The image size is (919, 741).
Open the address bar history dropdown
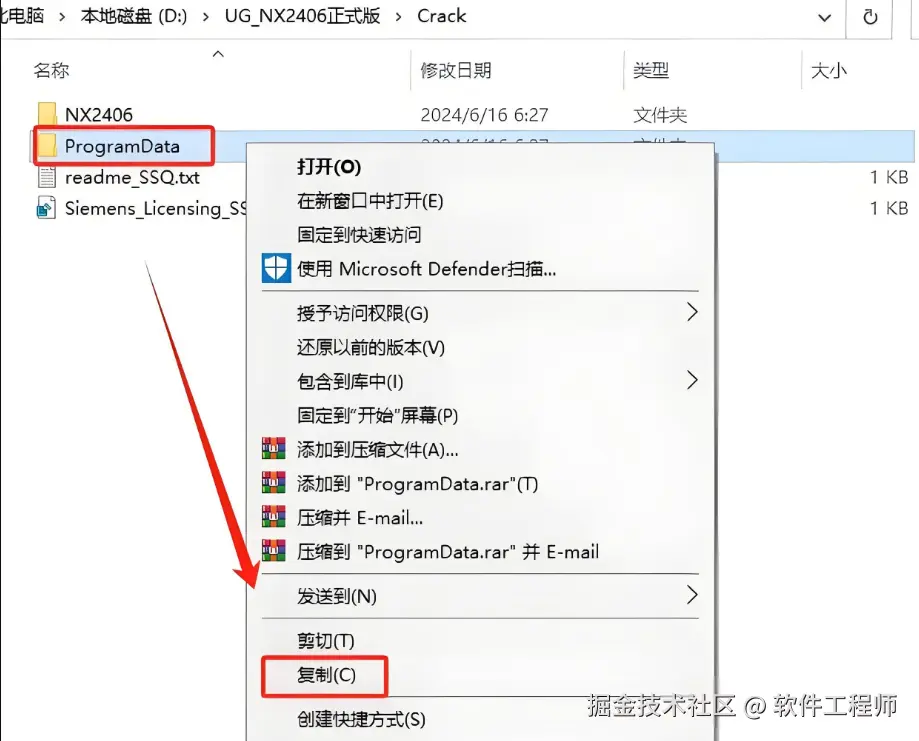[x=825, y=18]
